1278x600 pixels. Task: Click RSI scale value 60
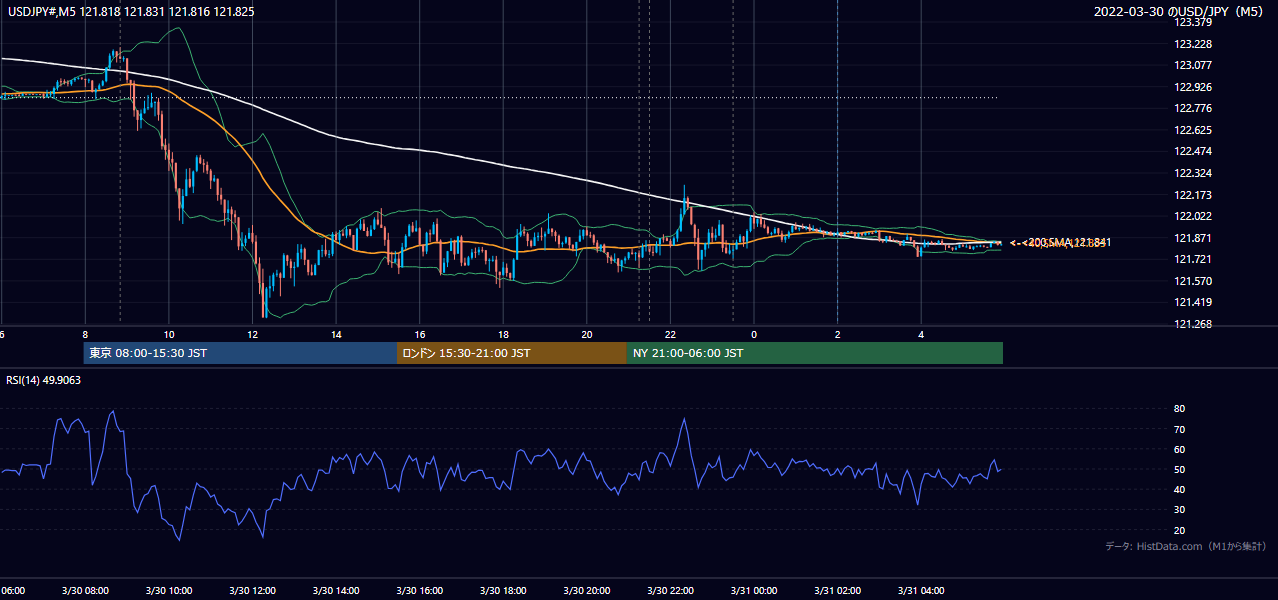[x=1179, y=449]
